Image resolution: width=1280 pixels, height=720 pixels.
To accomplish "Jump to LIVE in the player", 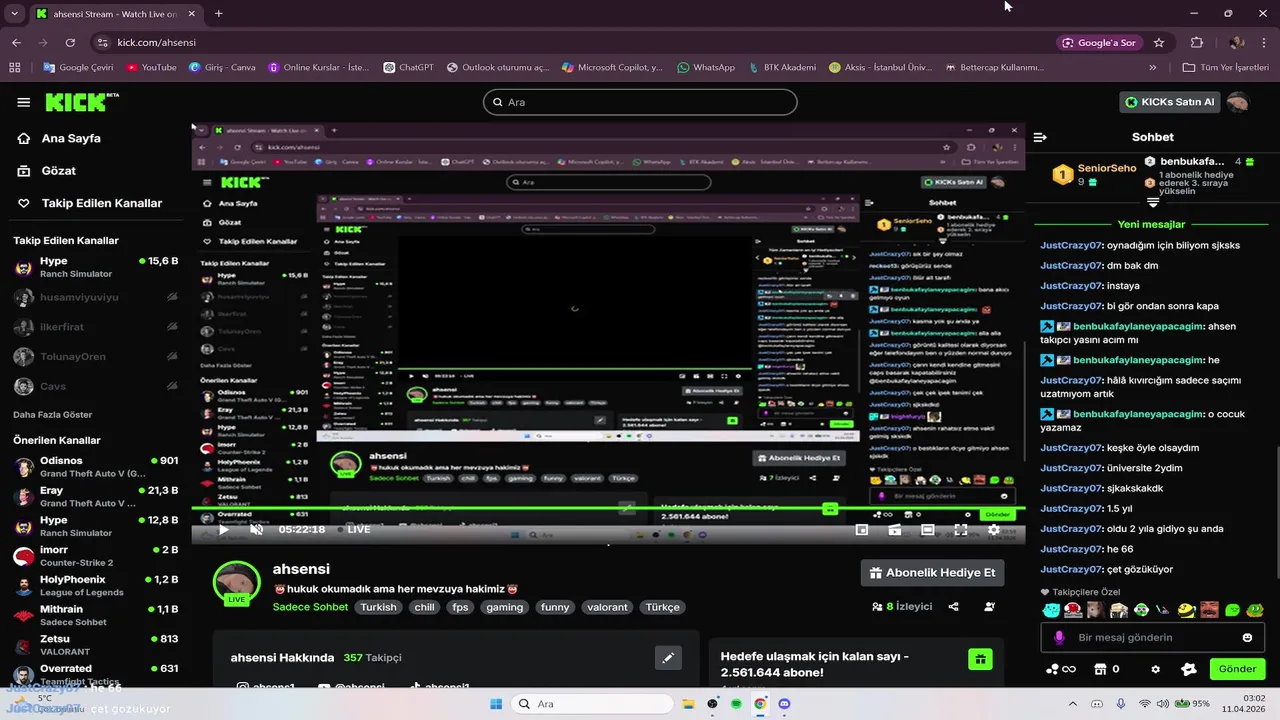I will click(353, 529).
